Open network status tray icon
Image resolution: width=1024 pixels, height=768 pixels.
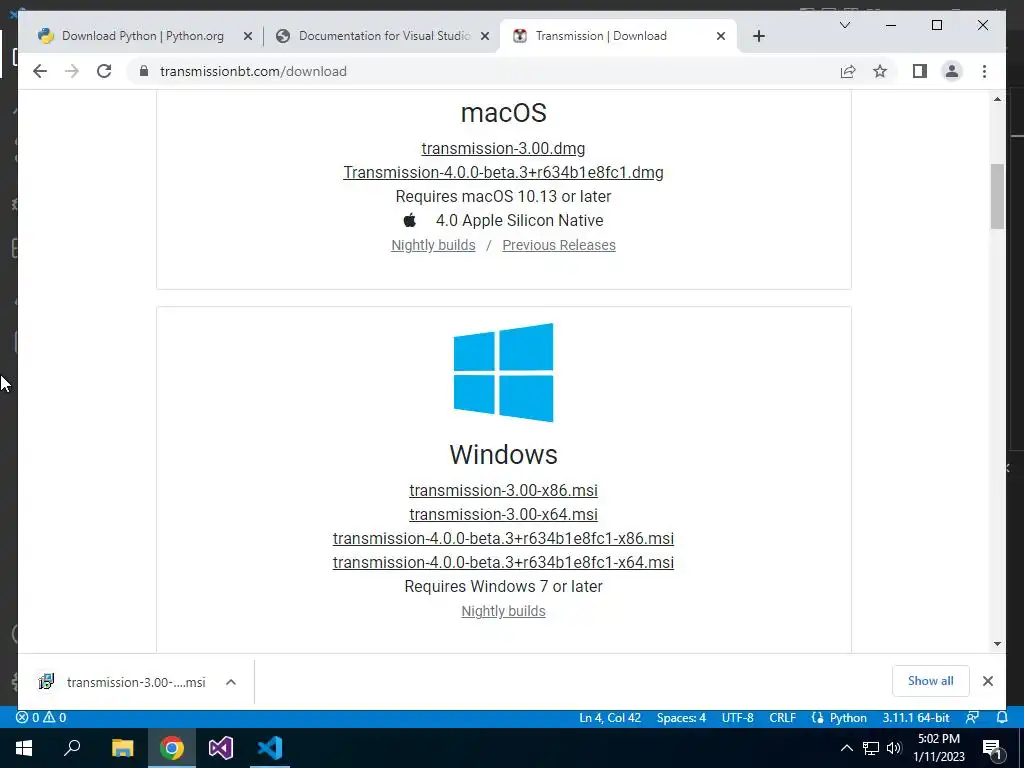tap(871, 748)
